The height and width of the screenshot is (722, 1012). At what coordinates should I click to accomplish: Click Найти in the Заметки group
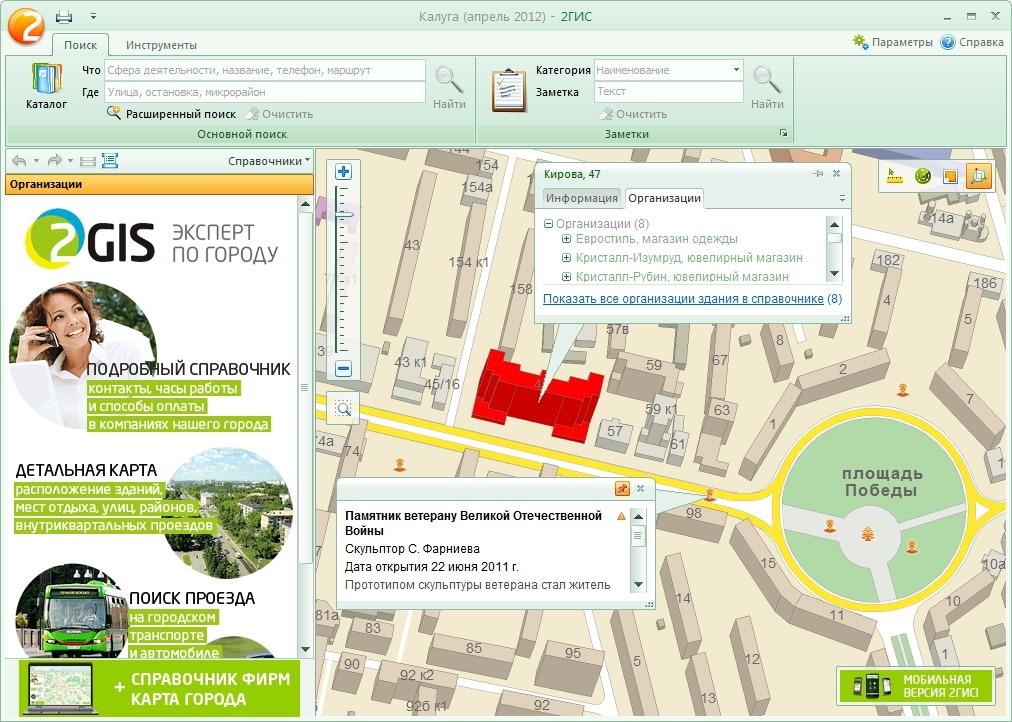coord(767,87)
